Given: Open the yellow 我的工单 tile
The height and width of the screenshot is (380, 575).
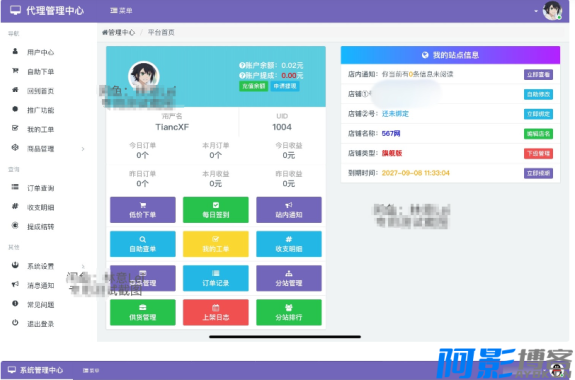Looking at the screenshot, I should [216, 244].
